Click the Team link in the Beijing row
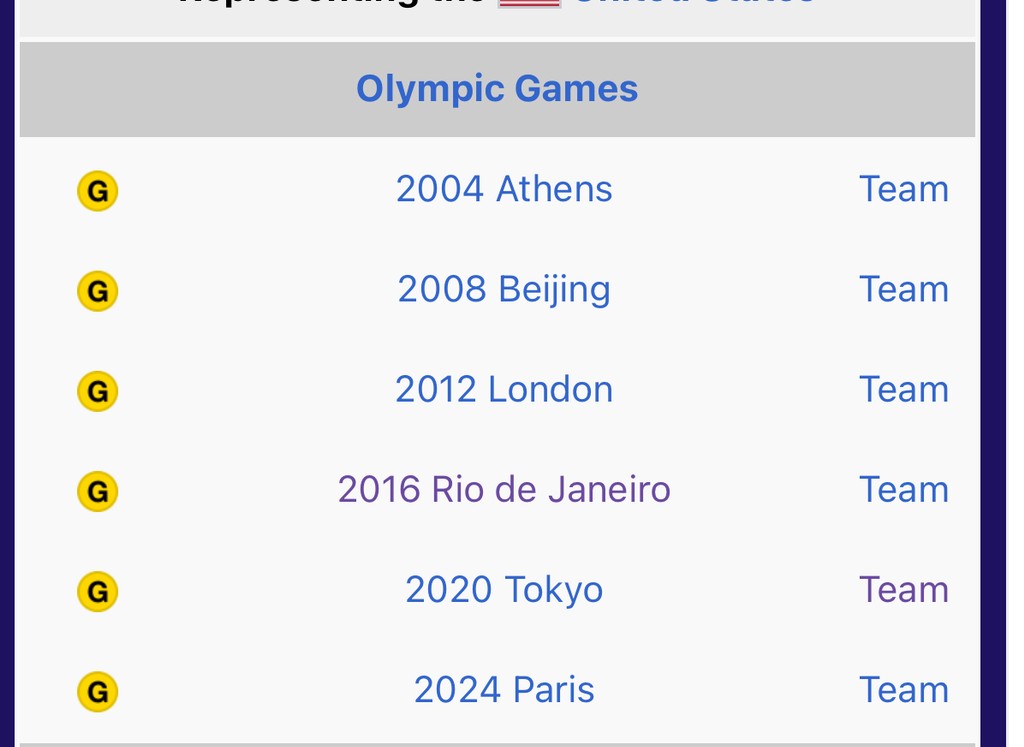The height and width of the screenshot is (747, 1024). [904, 289]
